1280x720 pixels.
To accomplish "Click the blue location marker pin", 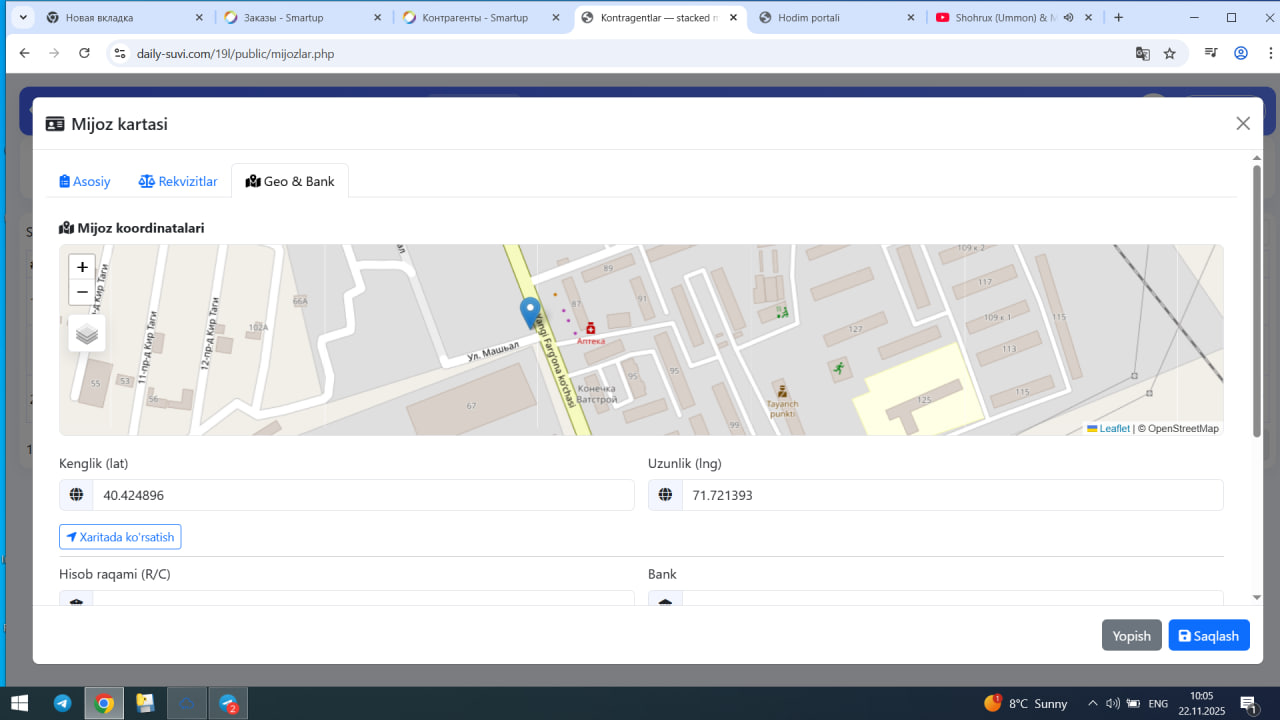I will point(530,312).
